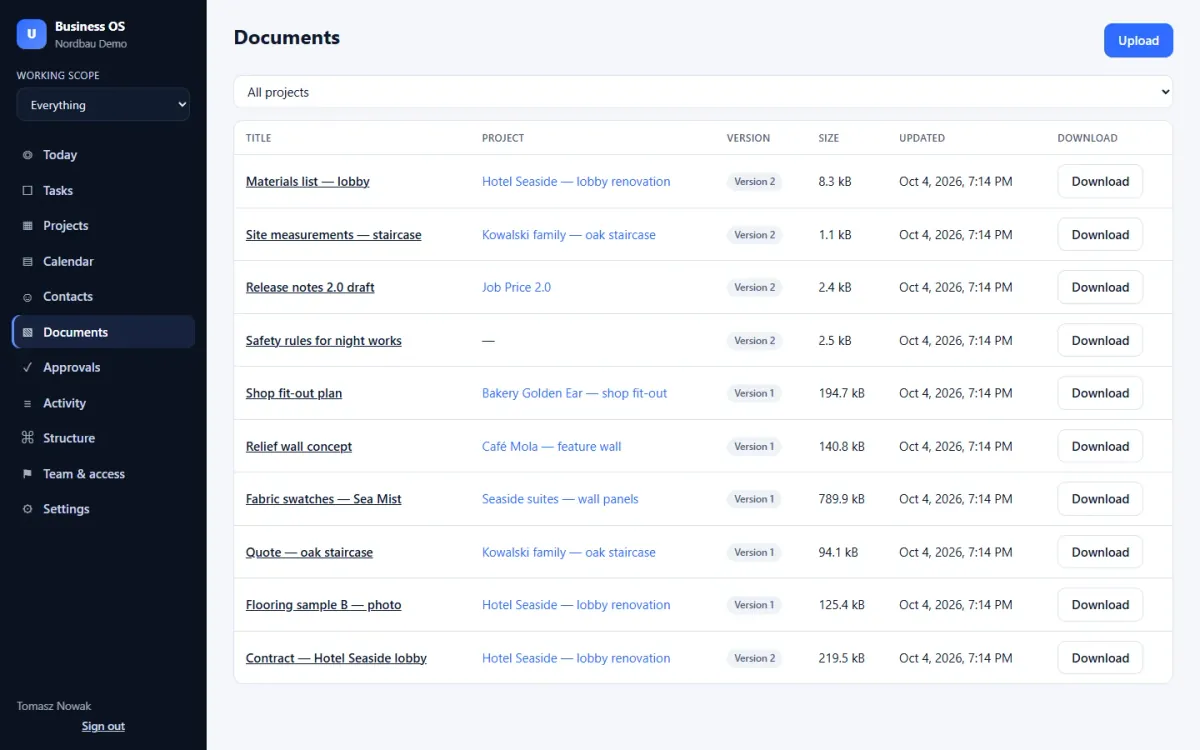Open Settings from the sidebar

point(103,509)
